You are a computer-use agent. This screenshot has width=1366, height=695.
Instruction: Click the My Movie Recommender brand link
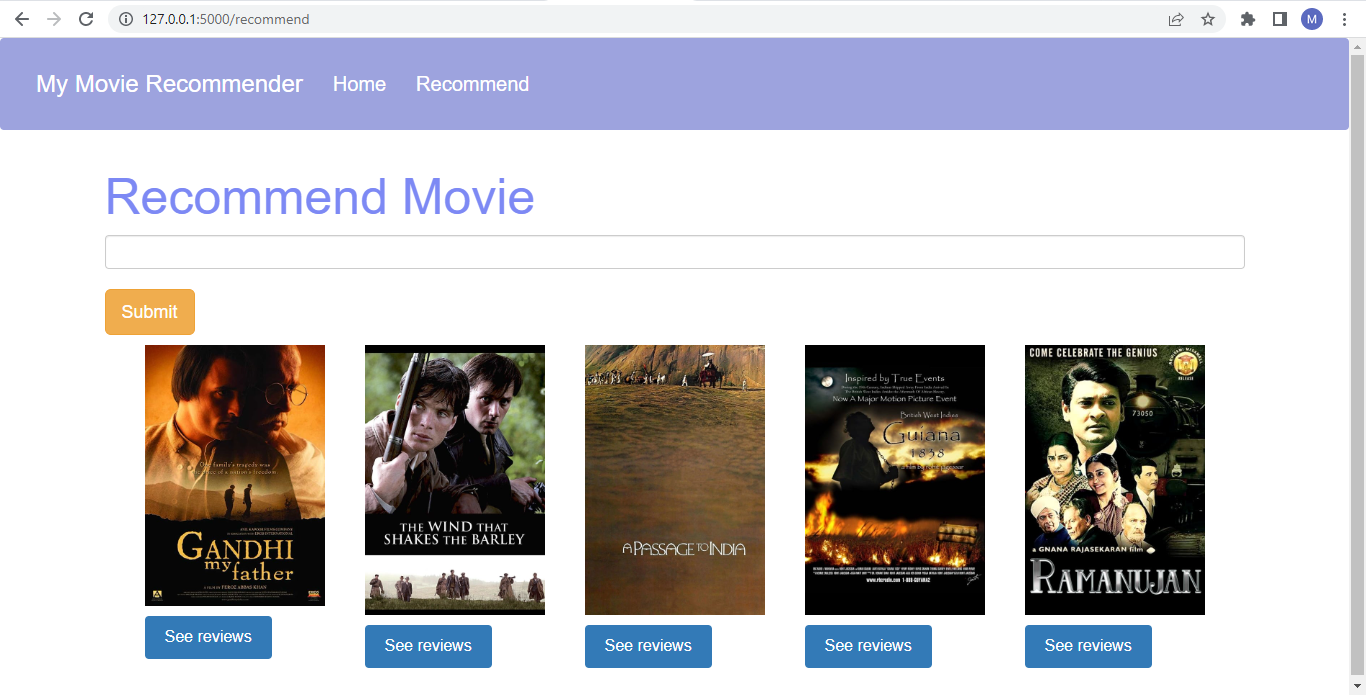(169, 84)
